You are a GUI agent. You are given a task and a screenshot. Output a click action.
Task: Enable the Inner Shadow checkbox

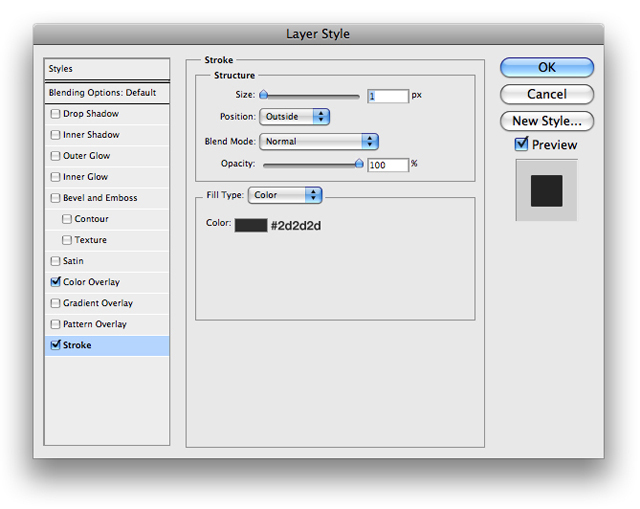click(55, 135)
